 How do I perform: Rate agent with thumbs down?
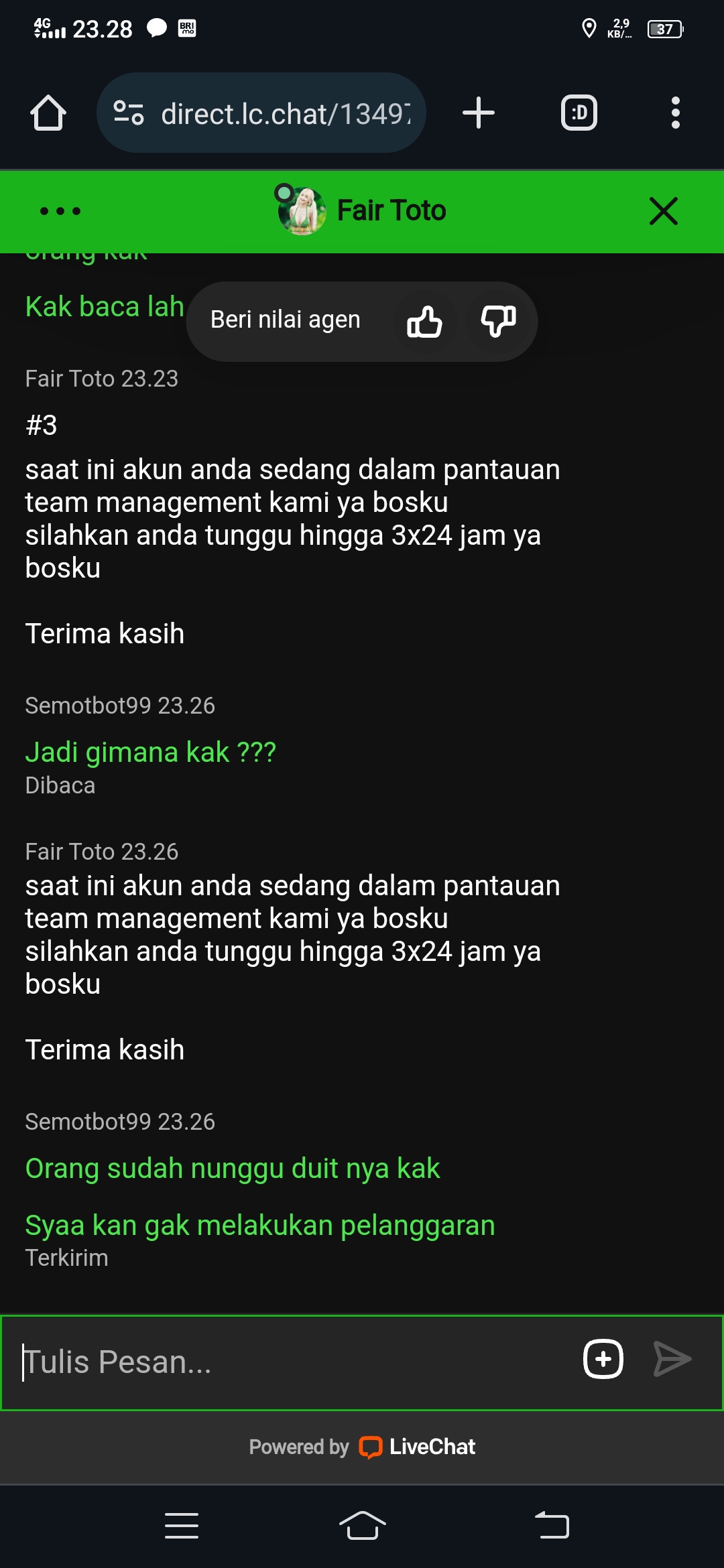(498, 321)
